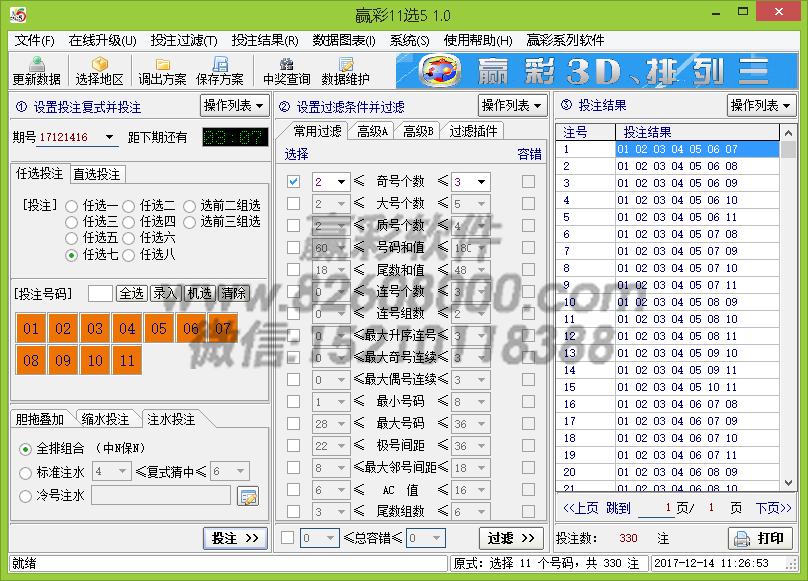Switch to the 过滤插件 tab
This screenshot has width=808, height=581.
click(473, 131)
